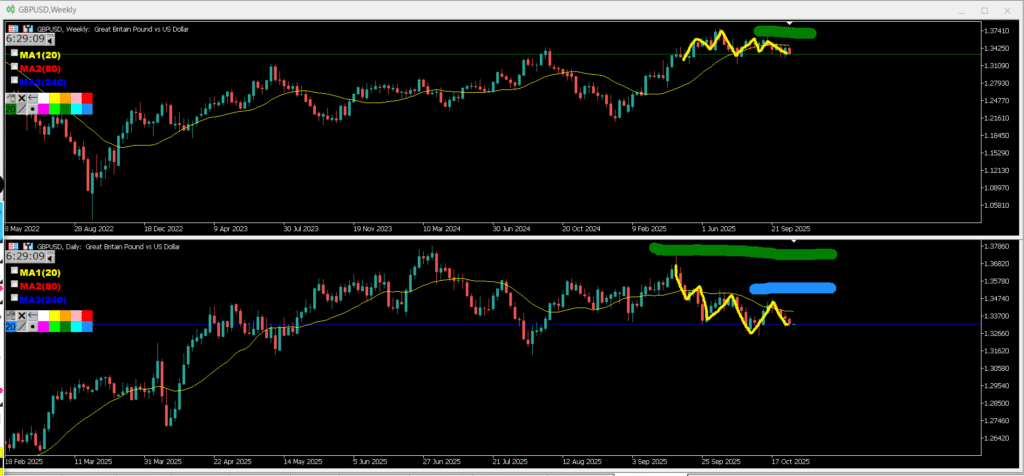Click the hand/mouse tool icon in Daily palette

10,315
